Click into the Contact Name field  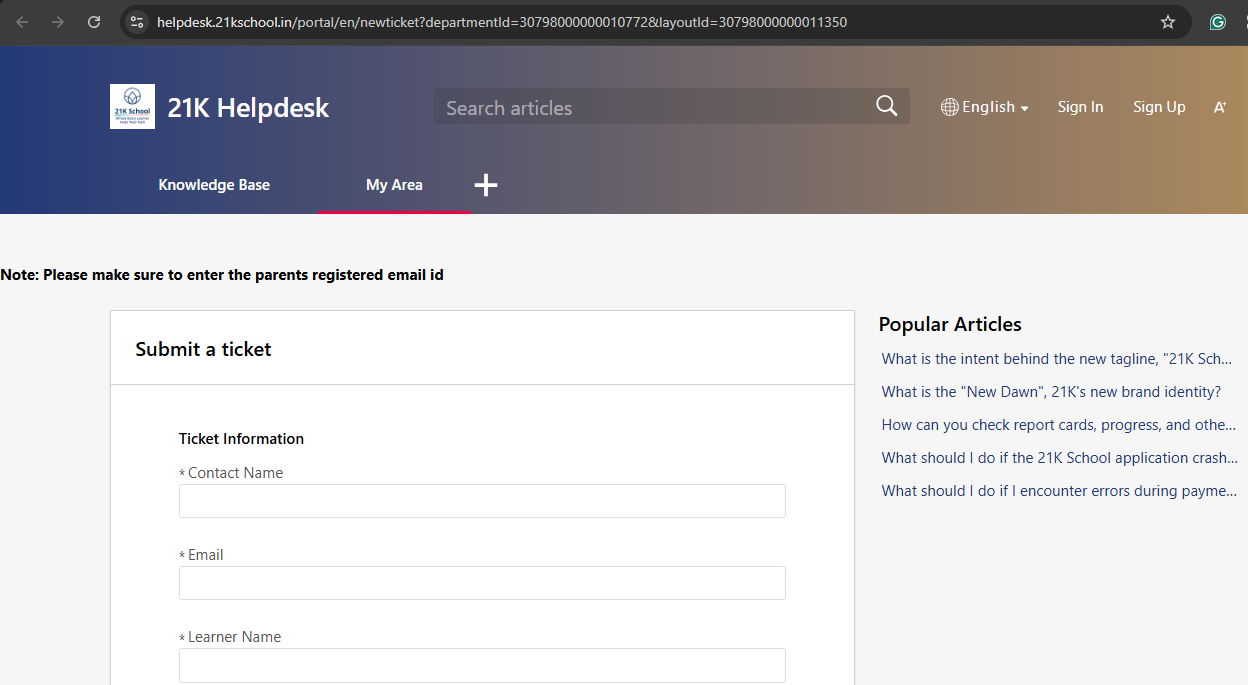click(x=482, y=501)
